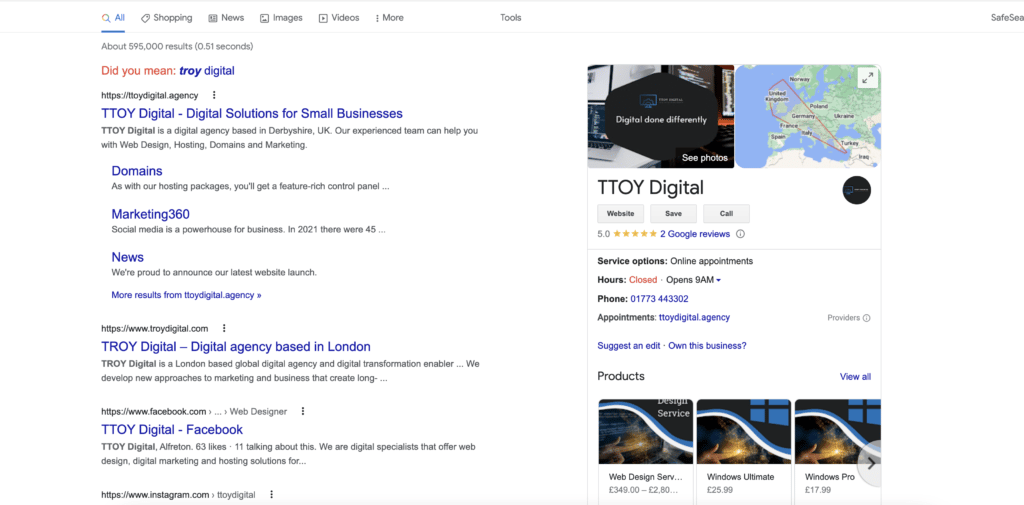The height and width of the screenshot is (505, 1024).
Task: Click the phone number 01773 443302
Action: coord(659,299)
